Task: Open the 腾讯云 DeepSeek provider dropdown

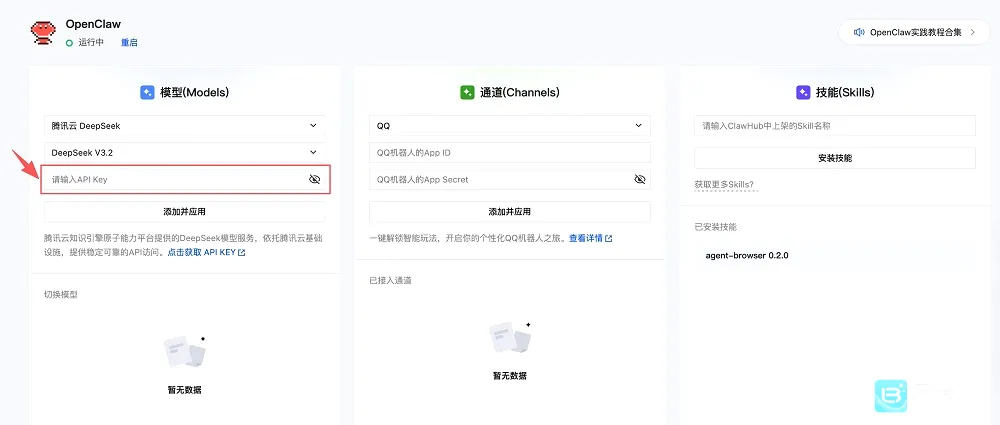Action: (x=184, y=126)
